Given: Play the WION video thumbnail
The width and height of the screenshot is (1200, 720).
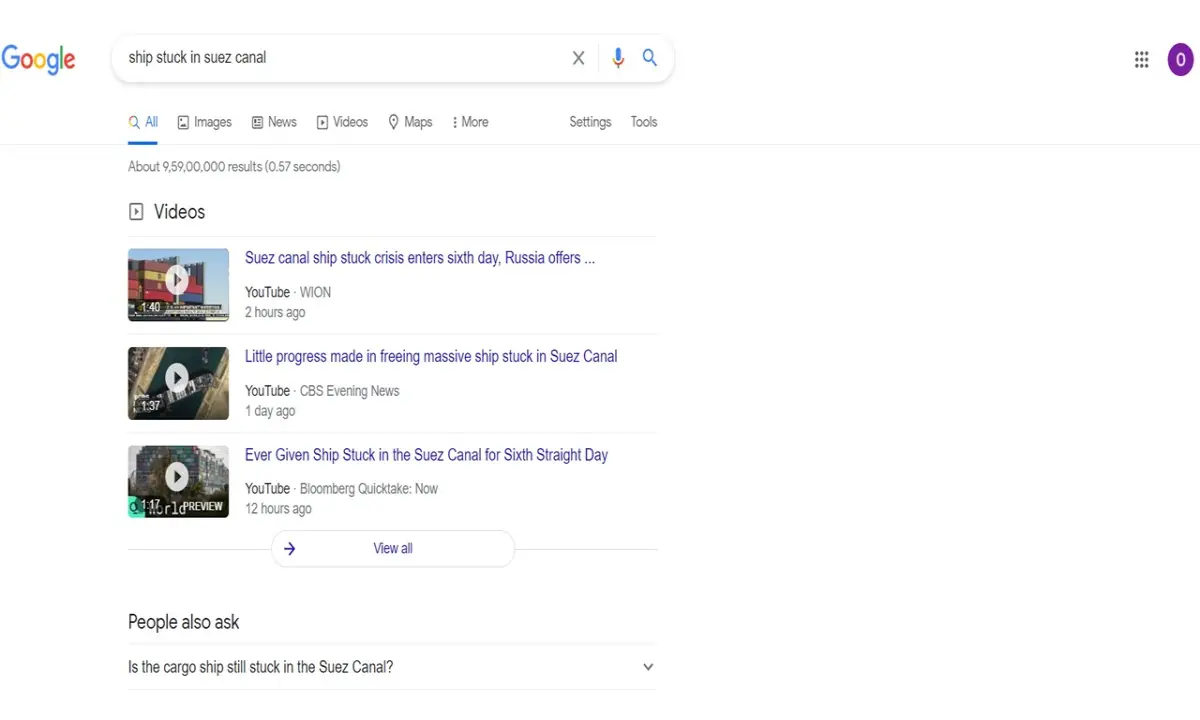Looking at the screenshot, I should [x=178, y=285].
